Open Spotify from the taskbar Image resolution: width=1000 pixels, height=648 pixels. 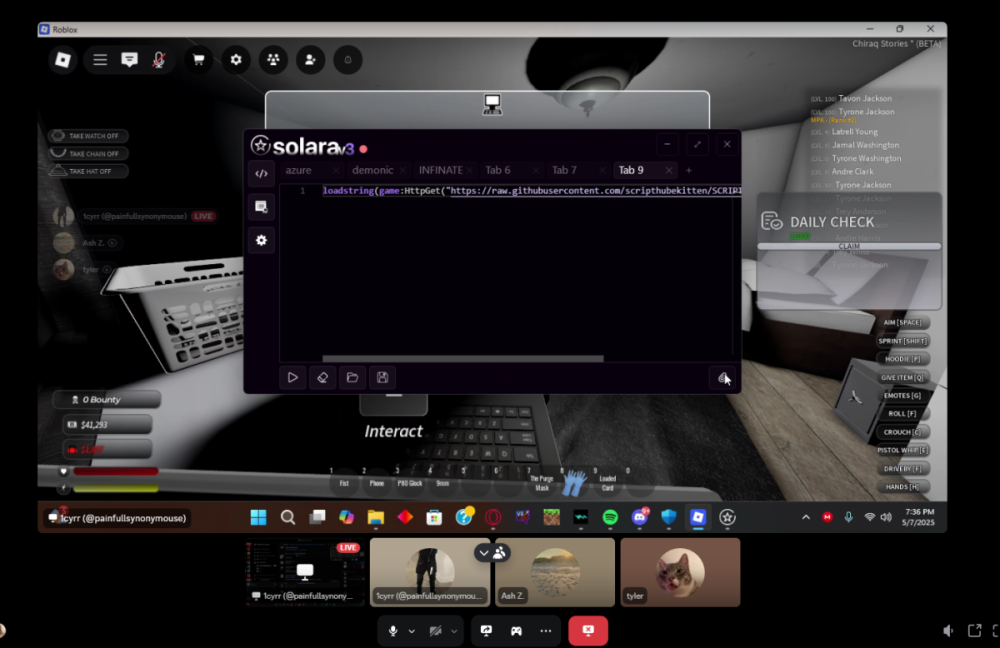610,517
